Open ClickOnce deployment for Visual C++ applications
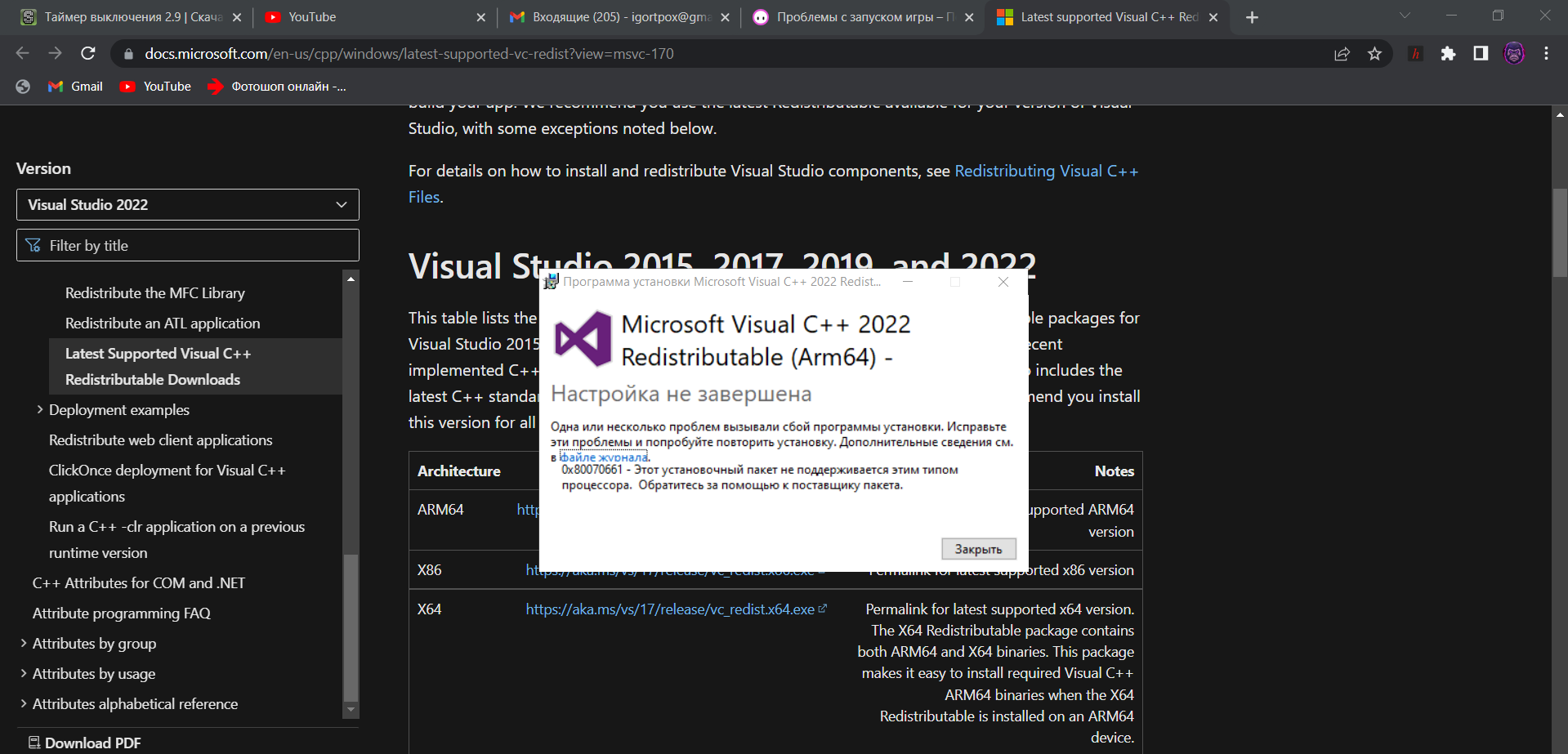The image size is (1568, 754). pyautogui.click(x=168, y=483)
